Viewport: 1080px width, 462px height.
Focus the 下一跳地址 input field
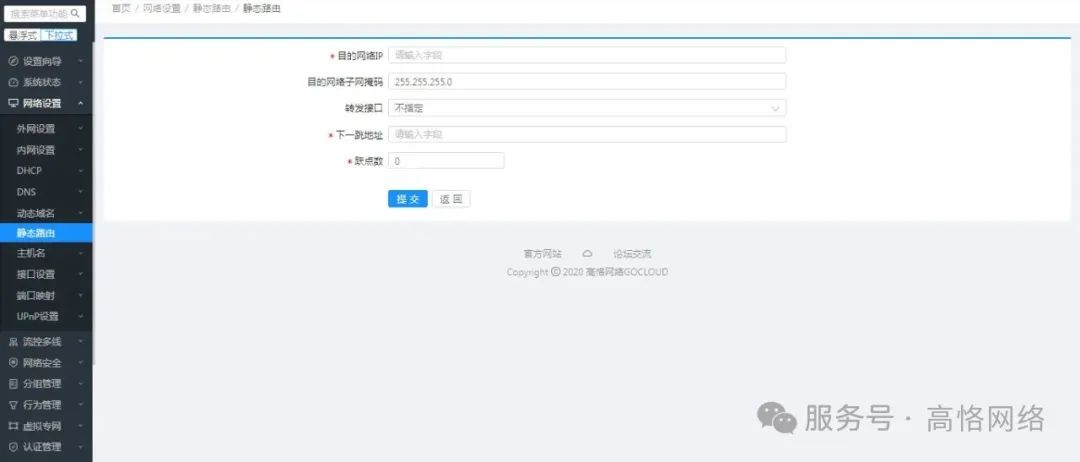(x=587, y=134)
